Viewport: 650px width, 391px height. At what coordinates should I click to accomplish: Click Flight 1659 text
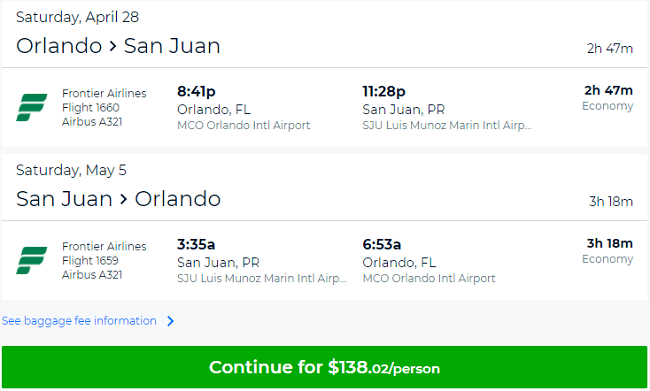pyautogui.click(x=90, y=261)
